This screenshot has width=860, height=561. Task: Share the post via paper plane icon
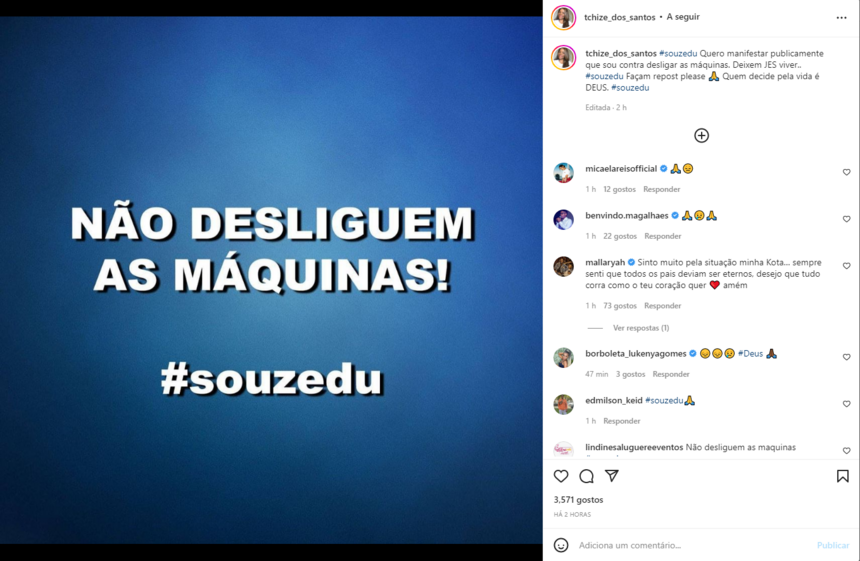[x=612, y=476]
